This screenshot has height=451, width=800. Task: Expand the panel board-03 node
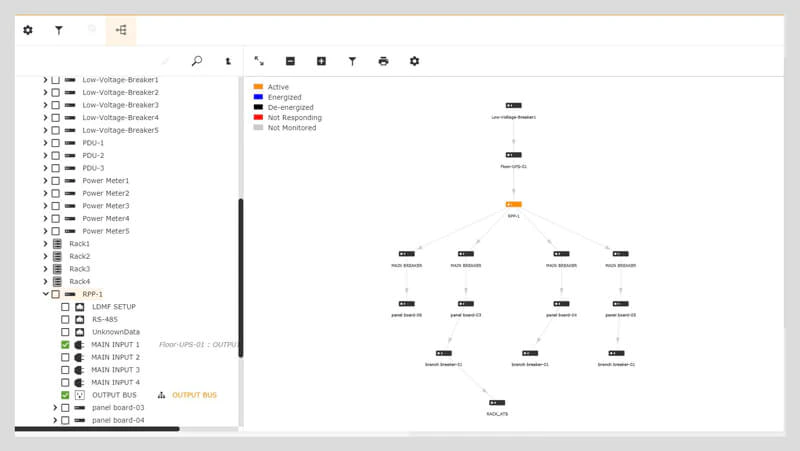[x=55, y=408]
